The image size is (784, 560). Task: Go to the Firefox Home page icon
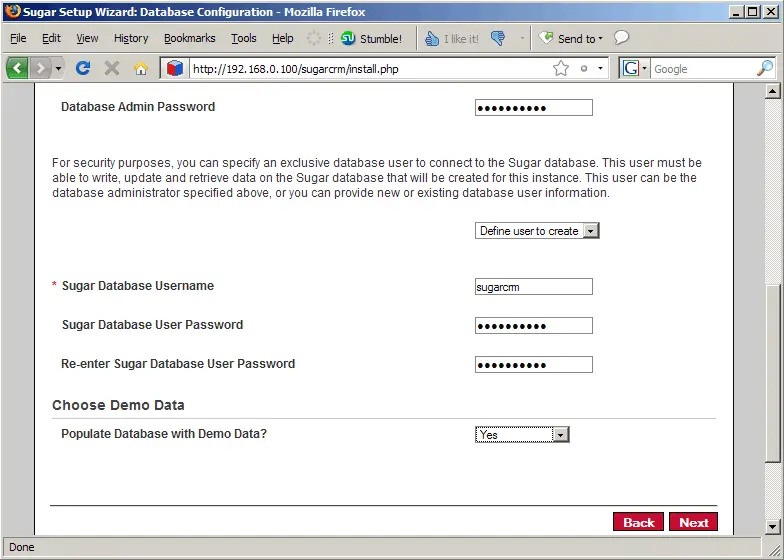pyautogui.click(x=141, y=68)
